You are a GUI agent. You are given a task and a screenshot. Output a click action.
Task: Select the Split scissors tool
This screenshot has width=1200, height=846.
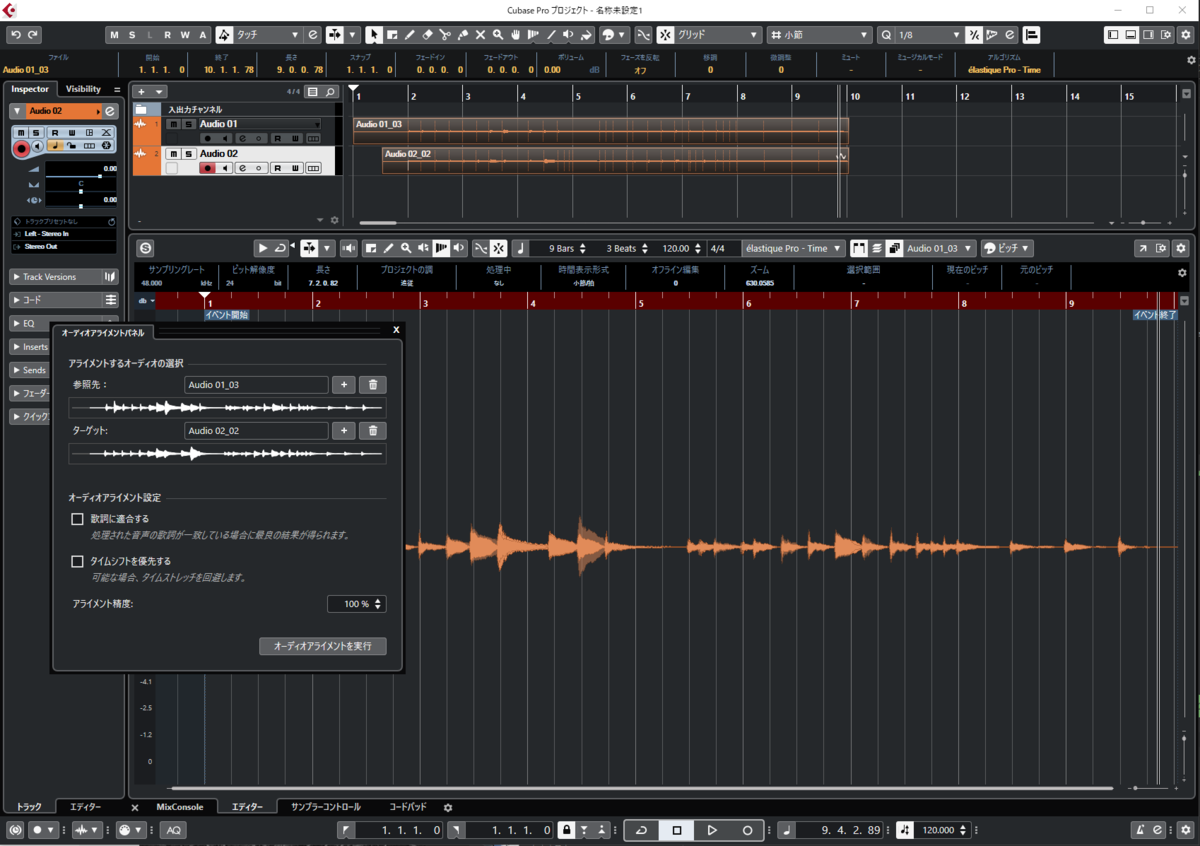click(x=445, y=35)
